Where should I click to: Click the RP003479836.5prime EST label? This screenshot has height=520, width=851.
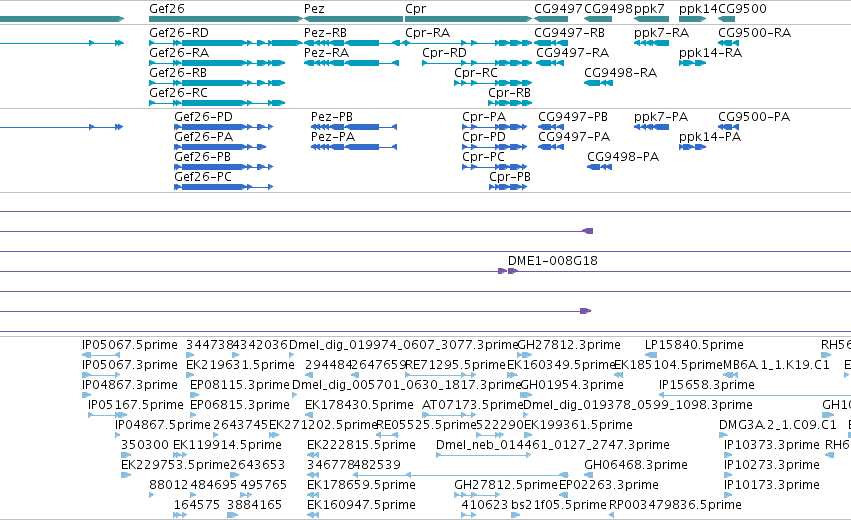pyautogui.click(x=675, y=505)
